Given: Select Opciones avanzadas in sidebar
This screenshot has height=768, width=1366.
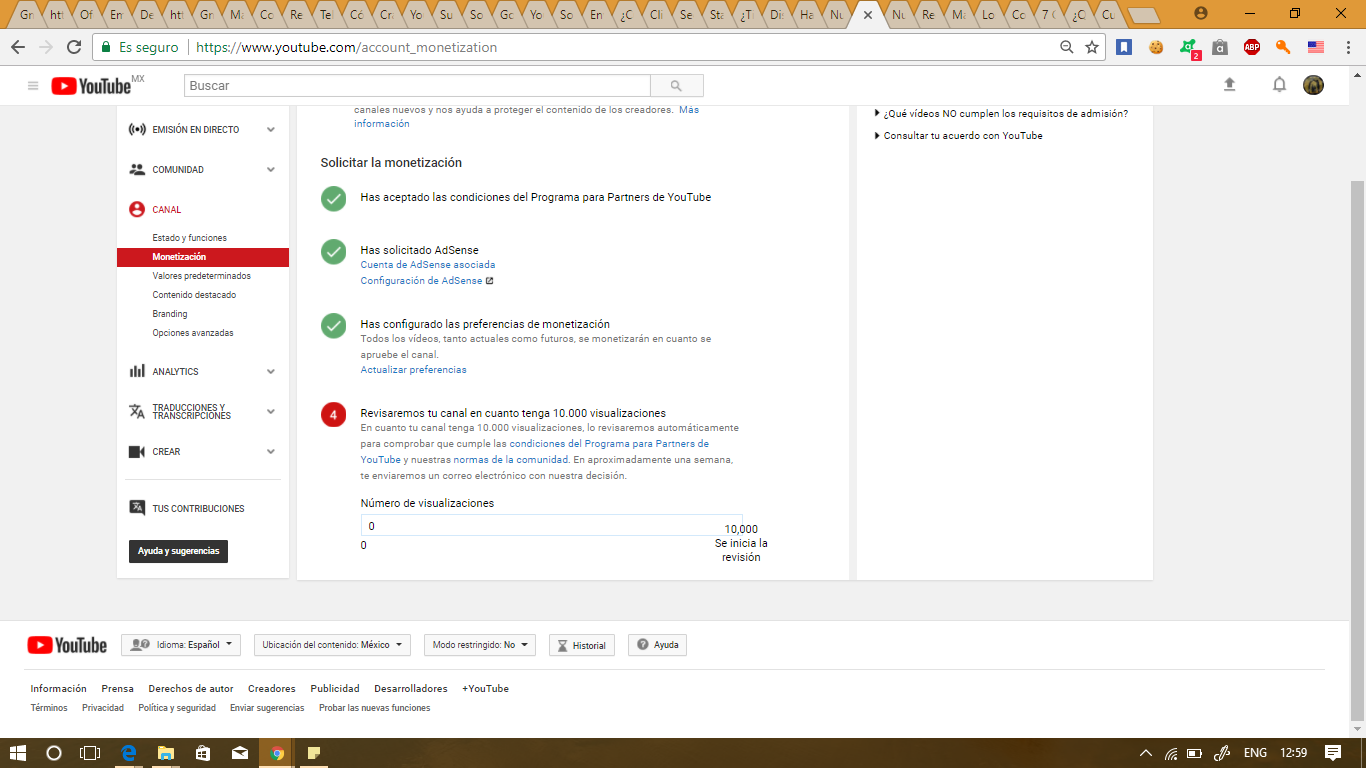Looking at the screenshot, I should 193,333.
